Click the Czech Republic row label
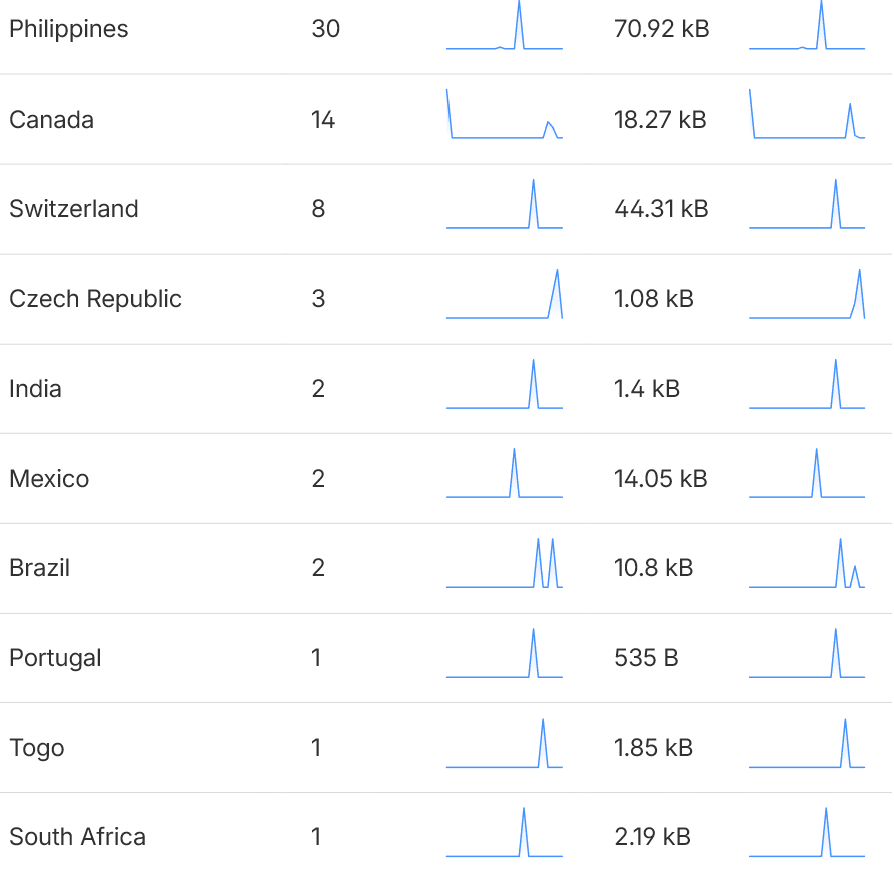This screenshot has width=894, height=872. tap(95, 299)
